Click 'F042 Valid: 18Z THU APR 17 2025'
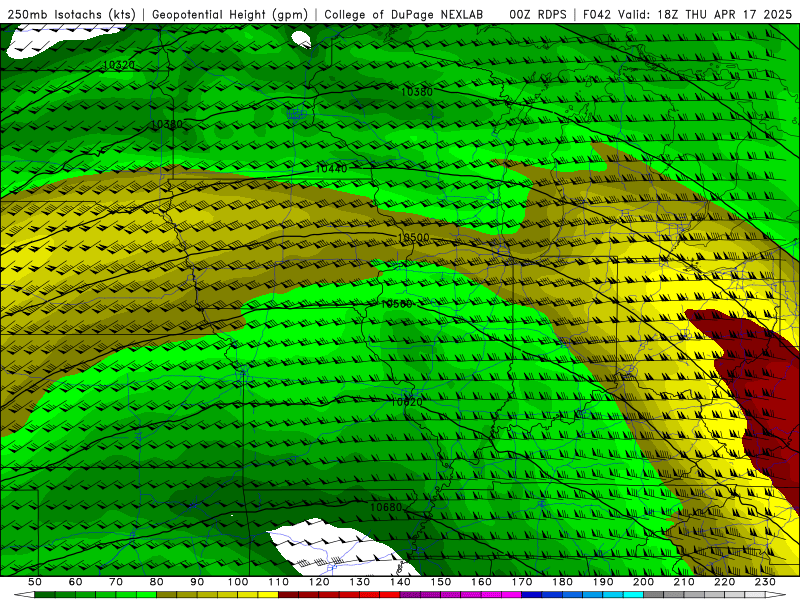The image size is (800, 600). pos(687,15)
